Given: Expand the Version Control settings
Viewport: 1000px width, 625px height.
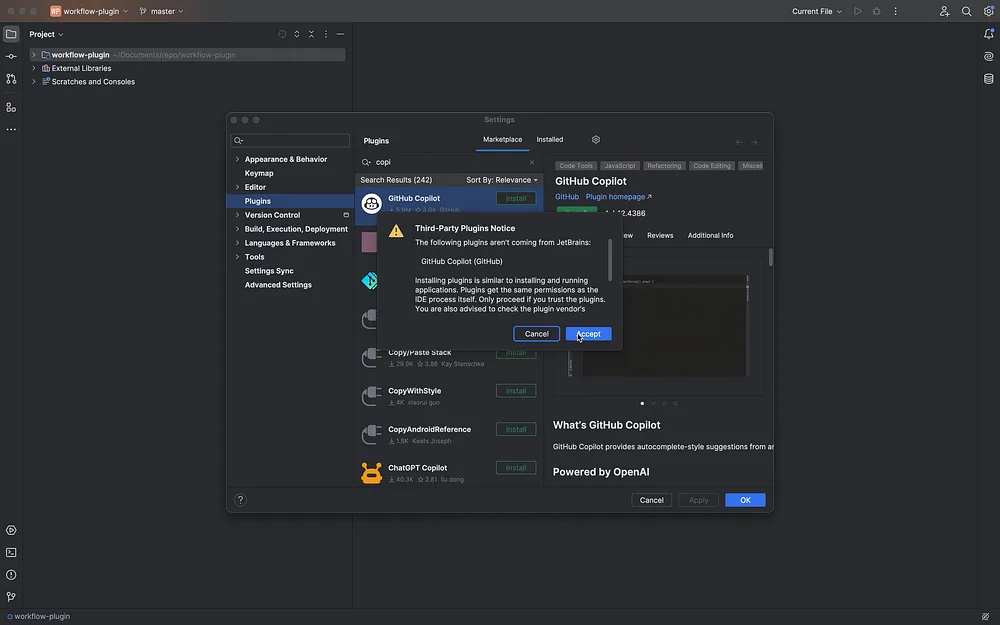Looking at the screenshot, I should 237,215.
